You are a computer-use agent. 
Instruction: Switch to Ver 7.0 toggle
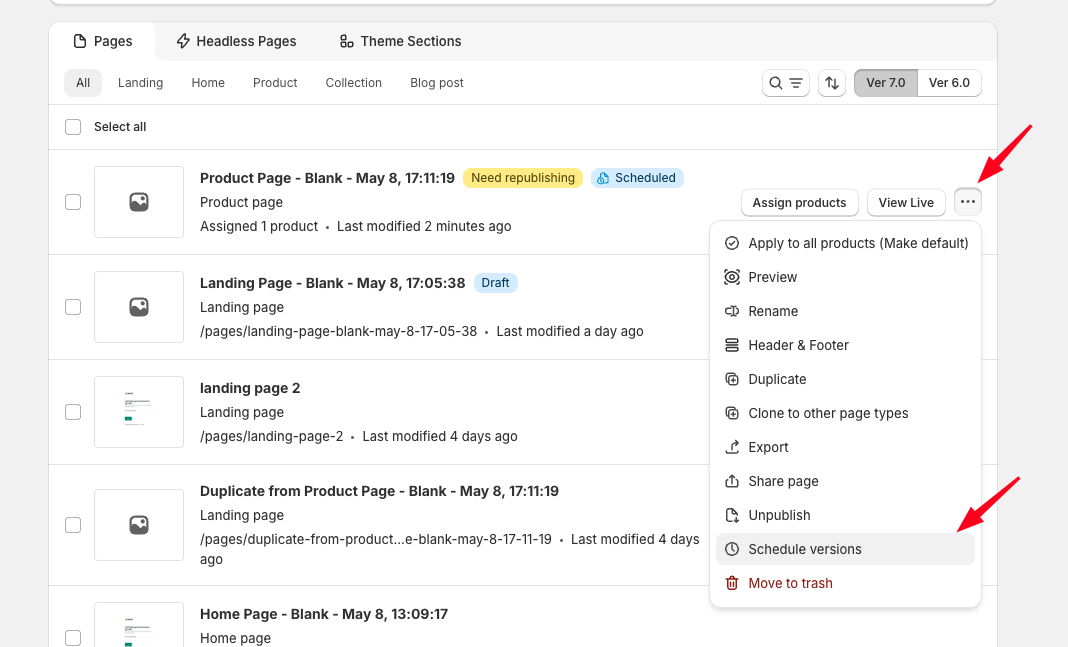click(x=885, y=83)
